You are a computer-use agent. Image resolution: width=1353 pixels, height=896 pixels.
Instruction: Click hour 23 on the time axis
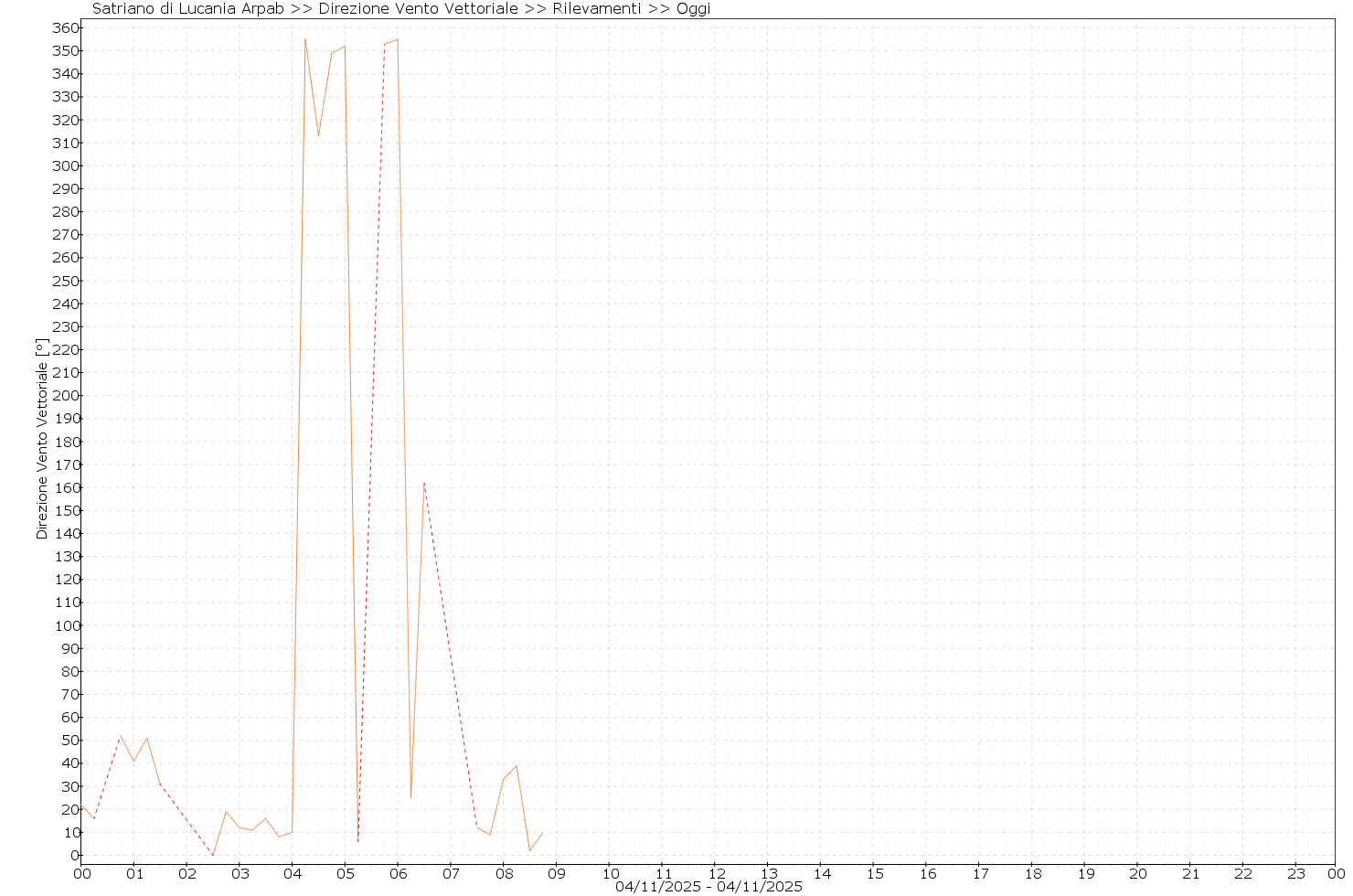point(1296,874)
